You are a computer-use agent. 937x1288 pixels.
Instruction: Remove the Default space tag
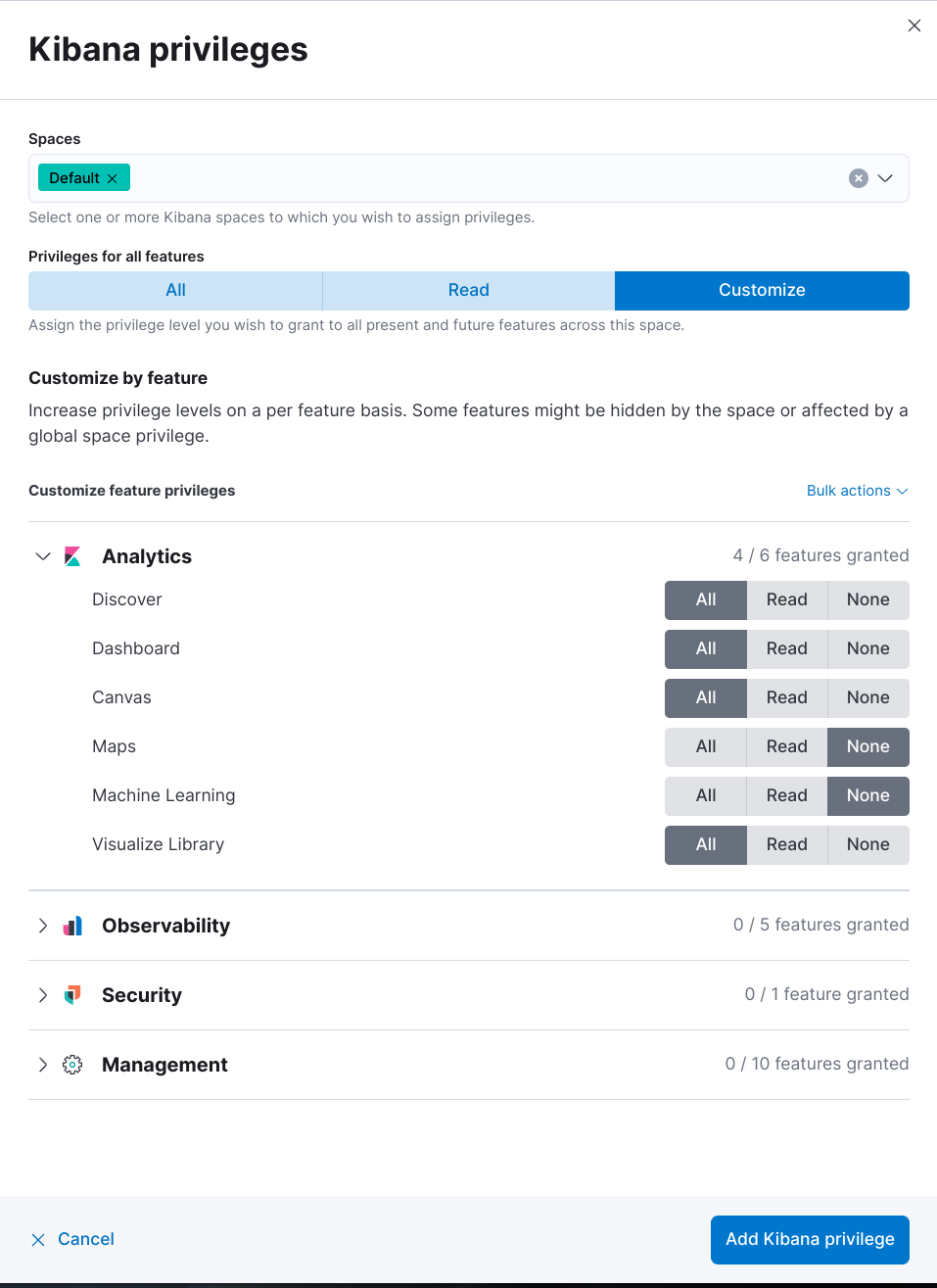[x=114, y=177]
